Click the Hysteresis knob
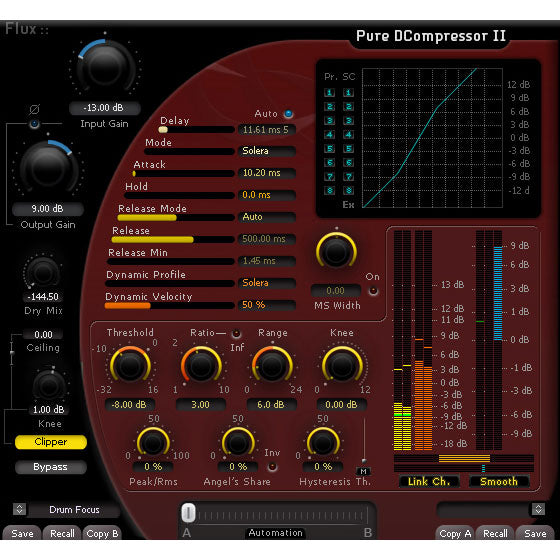 323,443
